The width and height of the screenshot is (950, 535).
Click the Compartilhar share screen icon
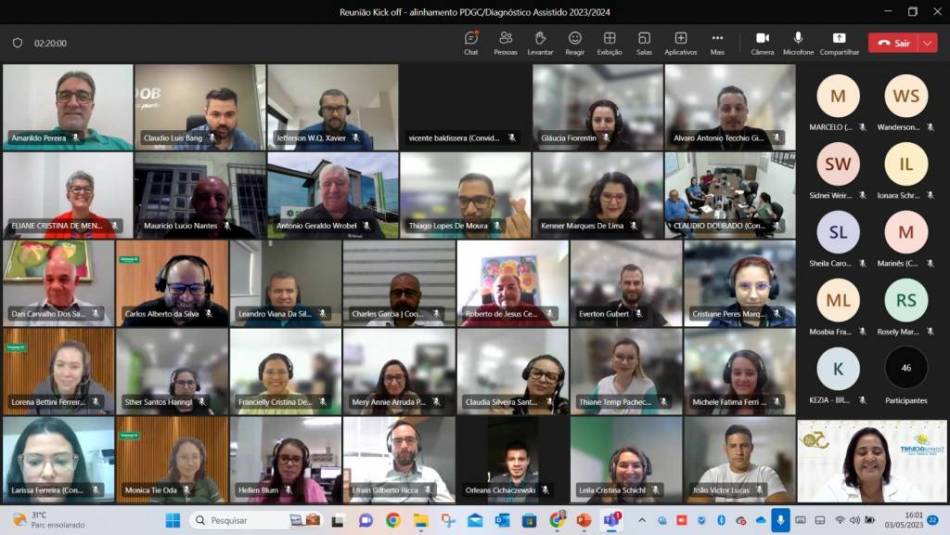coord(839,43)
